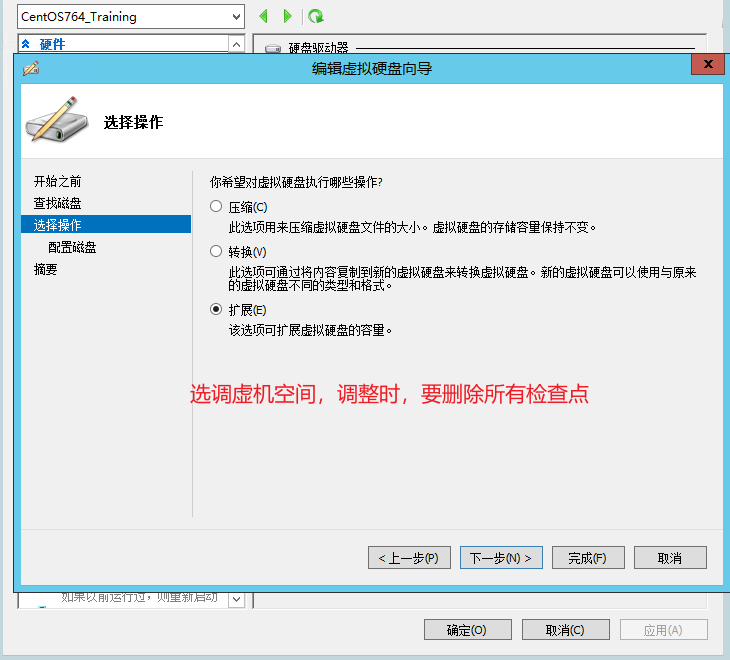Select the 扩展(E) radio option
Screen dimensions: 730x660
pos(216,309)
